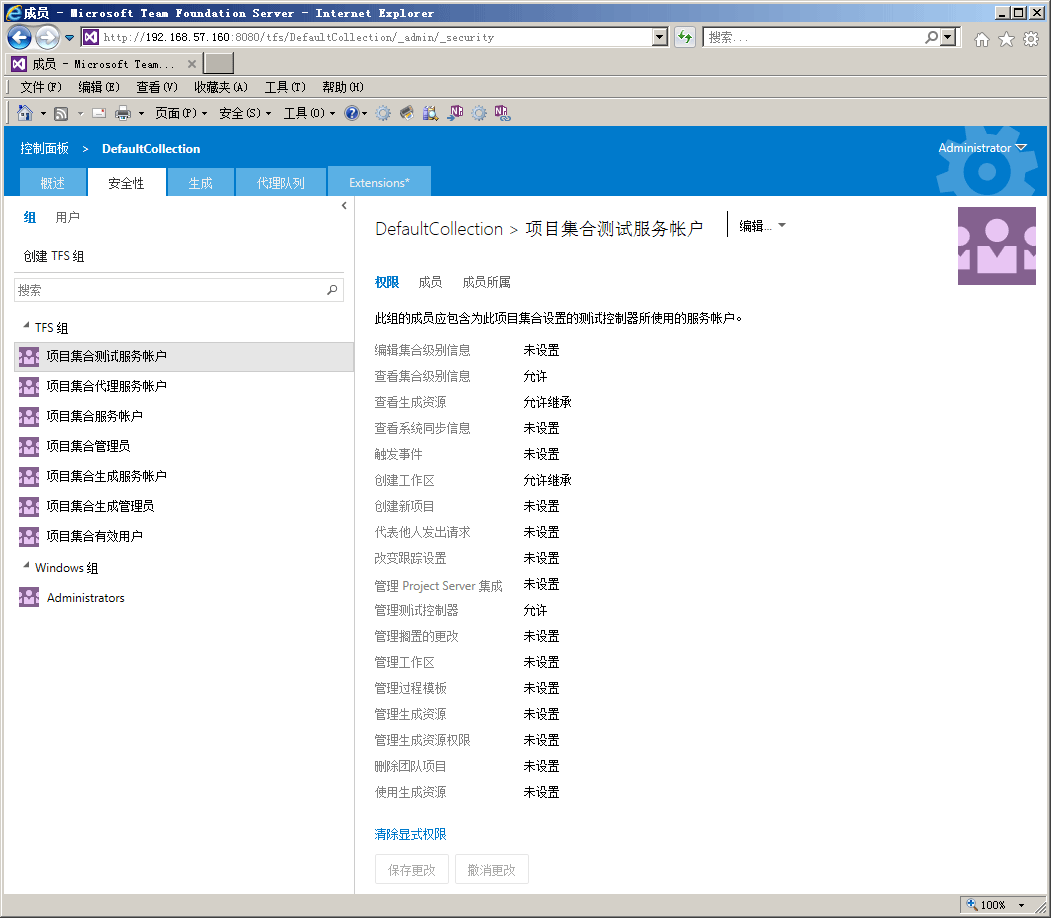Click the home icon in command bar
The height and width of the screenshot is (918, 1051).
[25, 113]
